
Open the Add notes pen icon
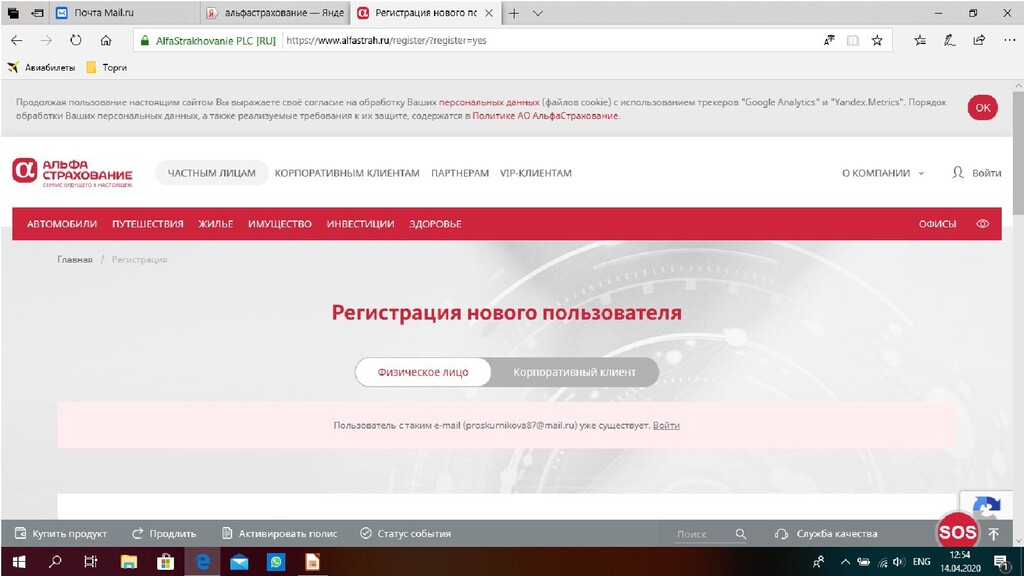[950, 40]
